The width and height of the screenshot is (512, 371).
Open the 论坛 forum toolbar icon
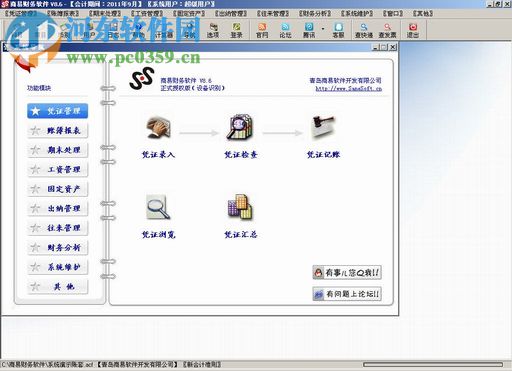point(285,30)
